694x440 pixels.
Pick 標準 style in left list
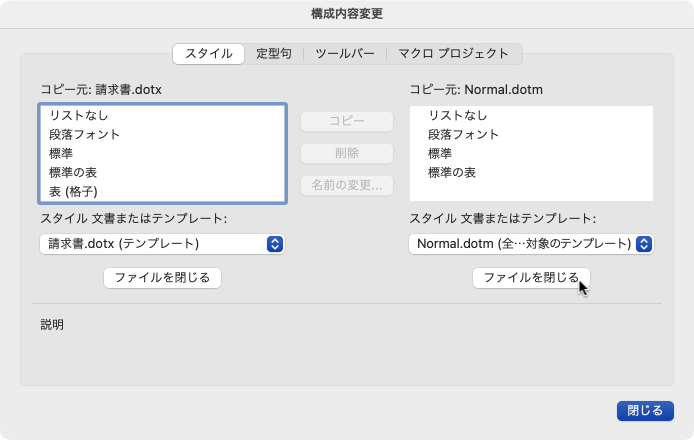tap(60, 154)
